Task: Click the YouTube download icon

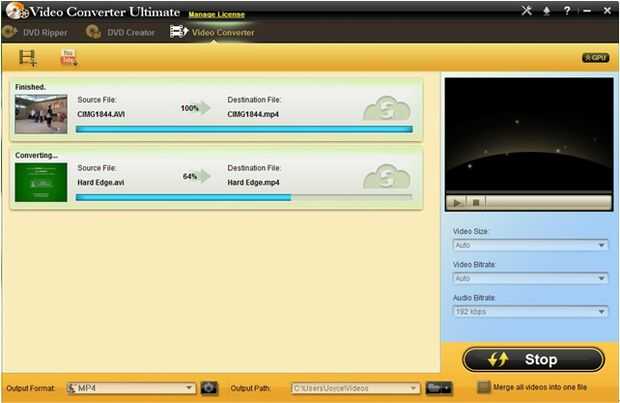Action: [x=69, y=58]
